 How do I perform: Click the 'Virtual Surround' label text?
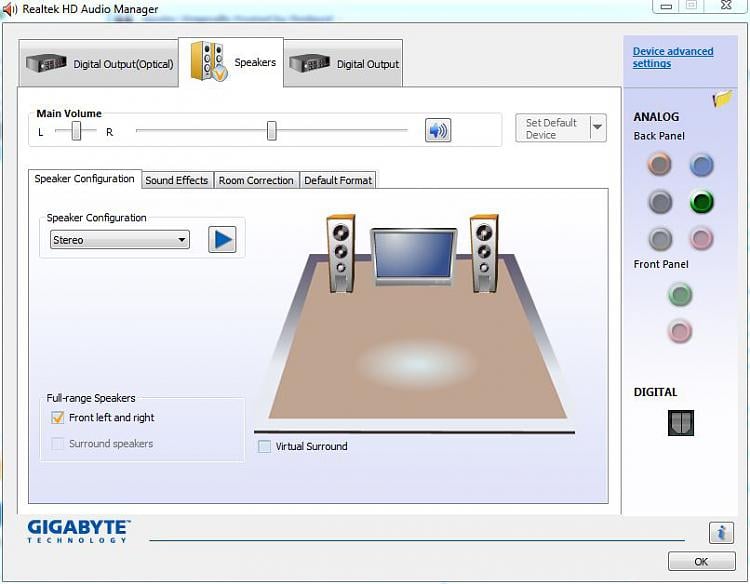(x=311, y=446)
